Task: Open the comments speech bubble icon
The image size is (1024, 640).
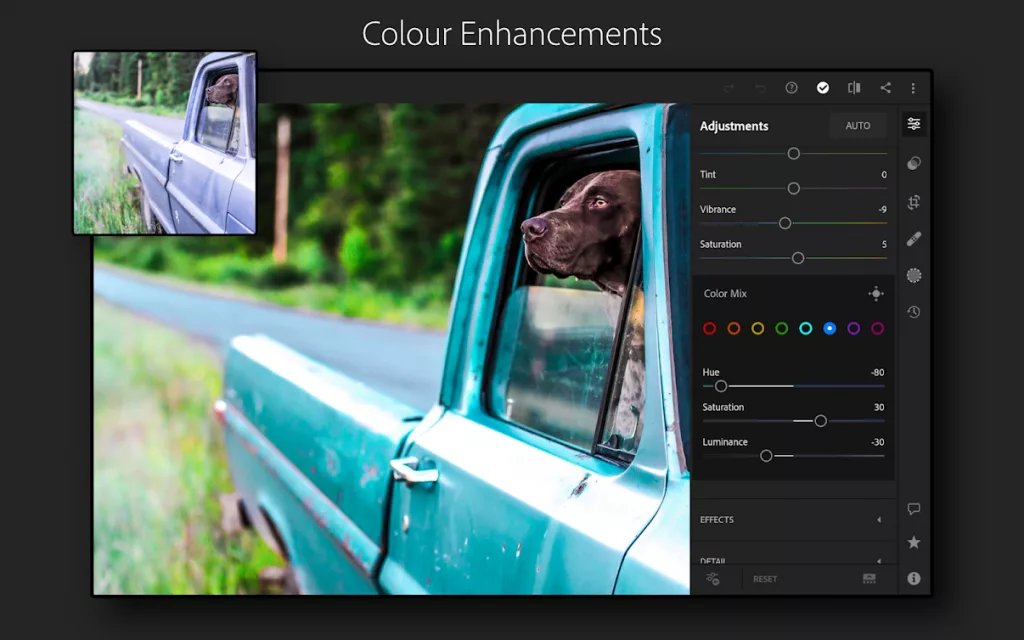Action: [x=914, y=509]
